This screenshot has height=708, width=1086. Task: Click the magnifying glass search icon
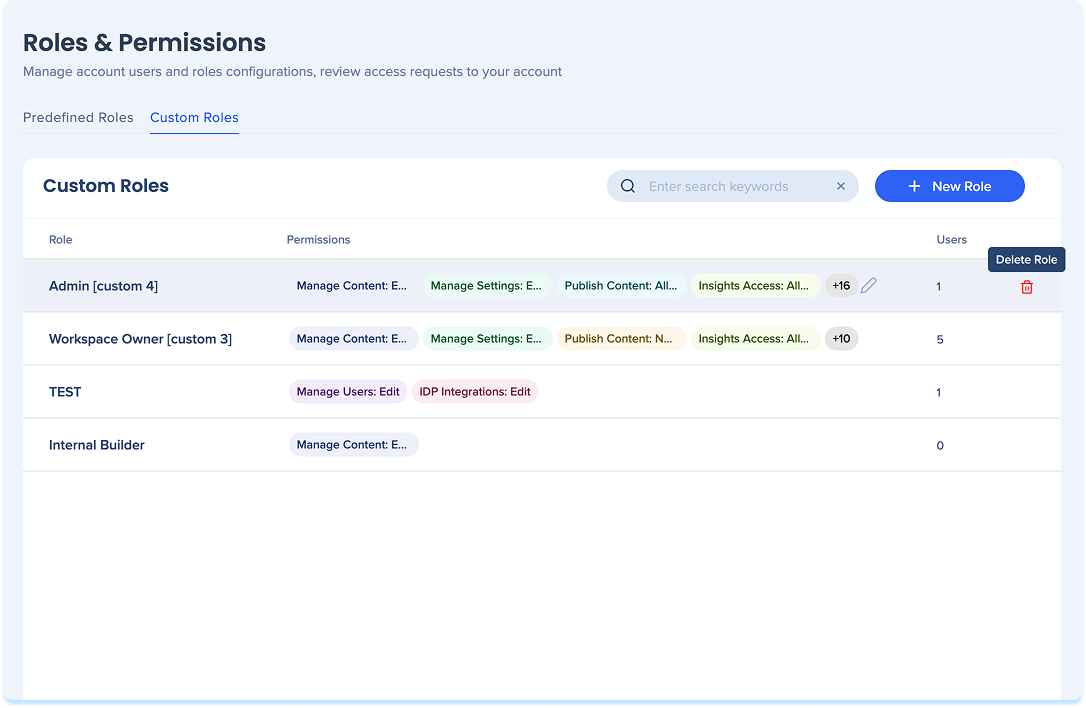(628, 186)
